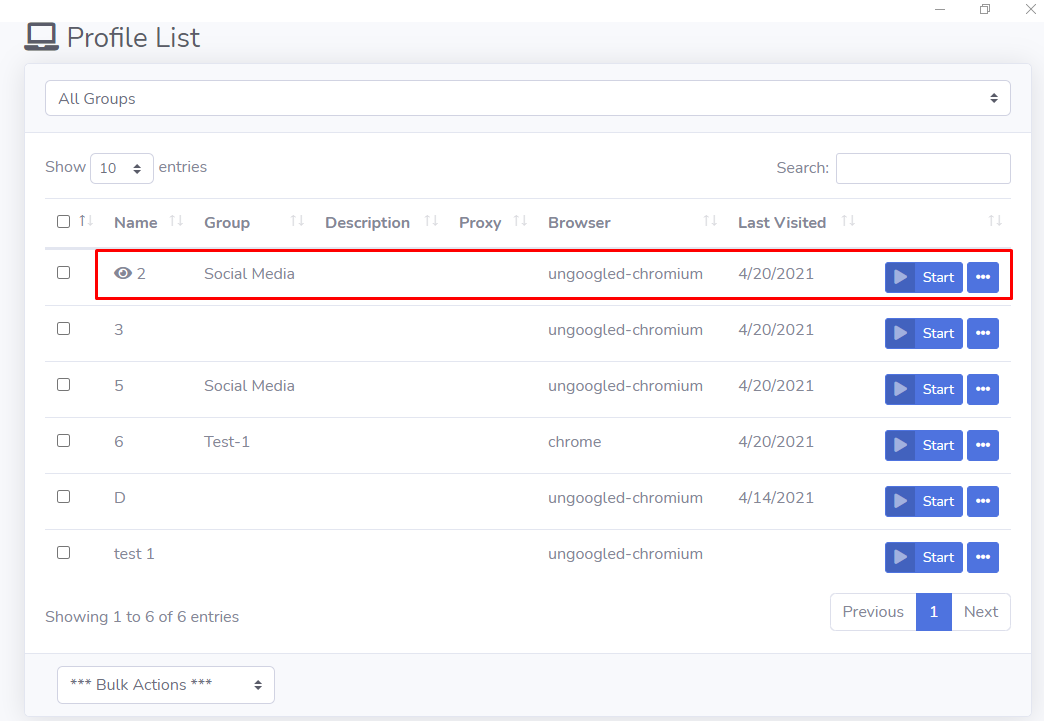The height and width of the screenshot is (721, 1044).
Task: Sort by the Last Visited column arrows
Action: pyautogui.click(x=848, y=221)
